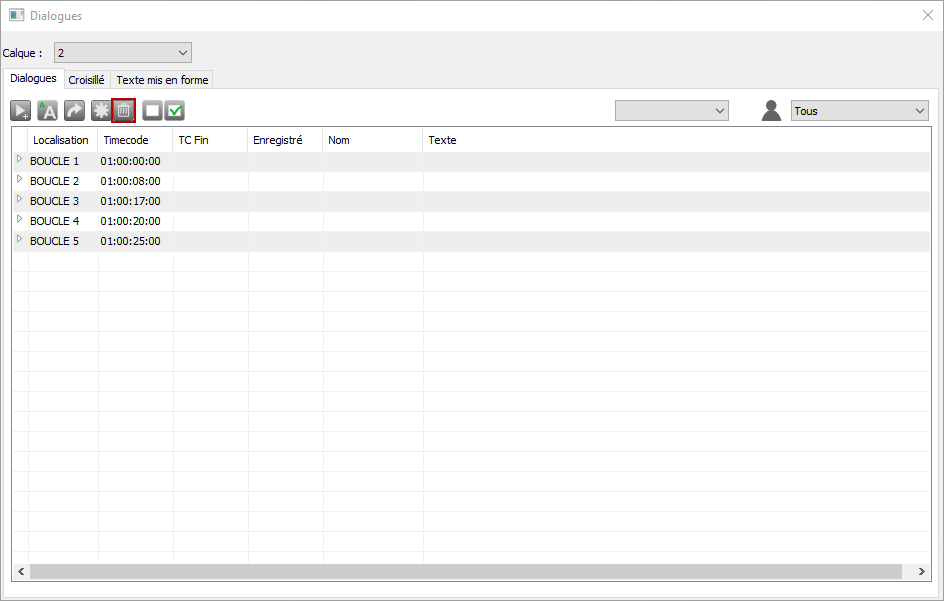
Task: Switch to the Croisillé tab
Action: [x=86, y=80]
